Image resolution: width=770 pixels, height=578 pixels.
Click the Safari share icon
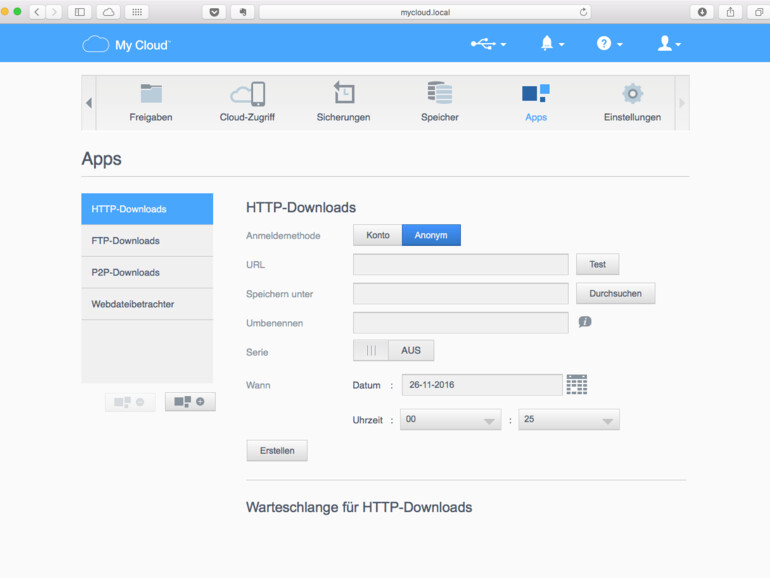click(x=730, y=12)
